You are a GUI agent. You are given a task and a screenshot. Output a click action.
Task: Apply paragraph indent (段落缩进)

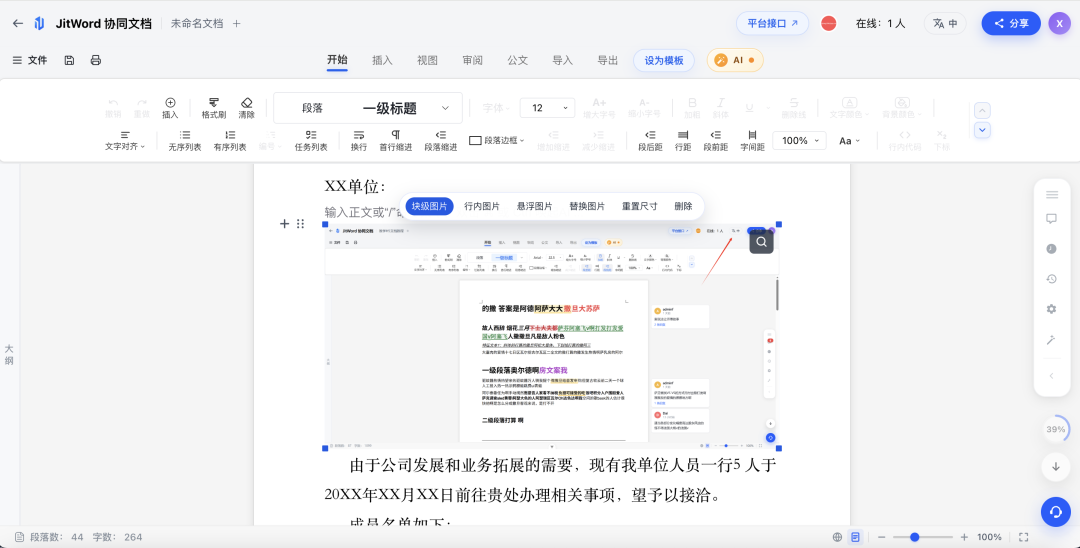(x=441, y=140)
